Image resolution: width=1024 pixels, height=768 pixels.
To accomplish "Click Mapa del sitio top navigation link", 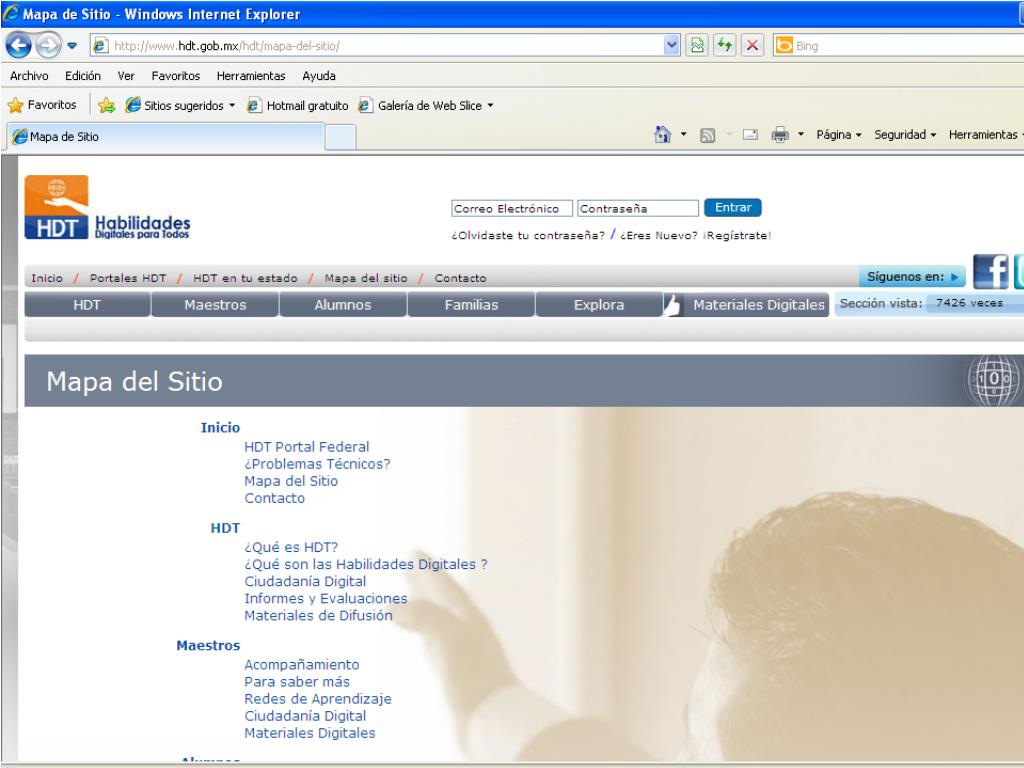I will click(x=366, y=278).
